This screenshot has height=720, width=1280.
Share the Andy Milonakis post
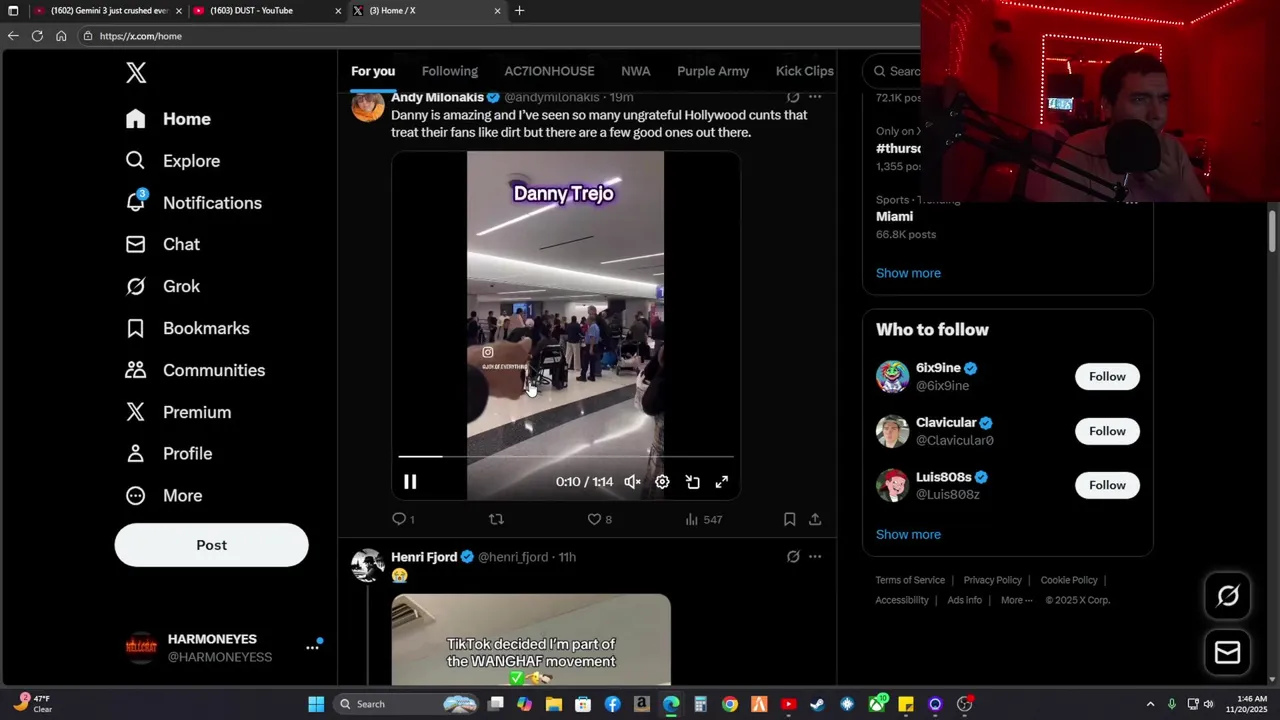tap(815, 519)
